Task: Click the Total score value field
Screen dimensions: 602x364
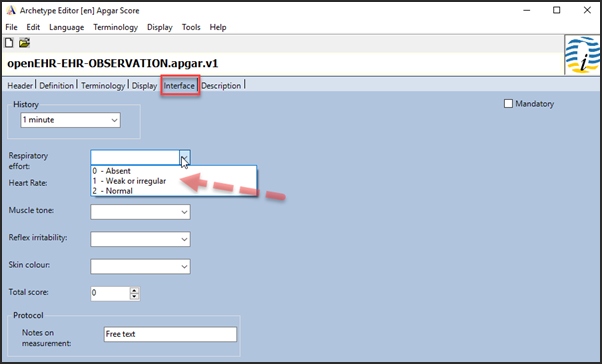Action: coord(111,294)
